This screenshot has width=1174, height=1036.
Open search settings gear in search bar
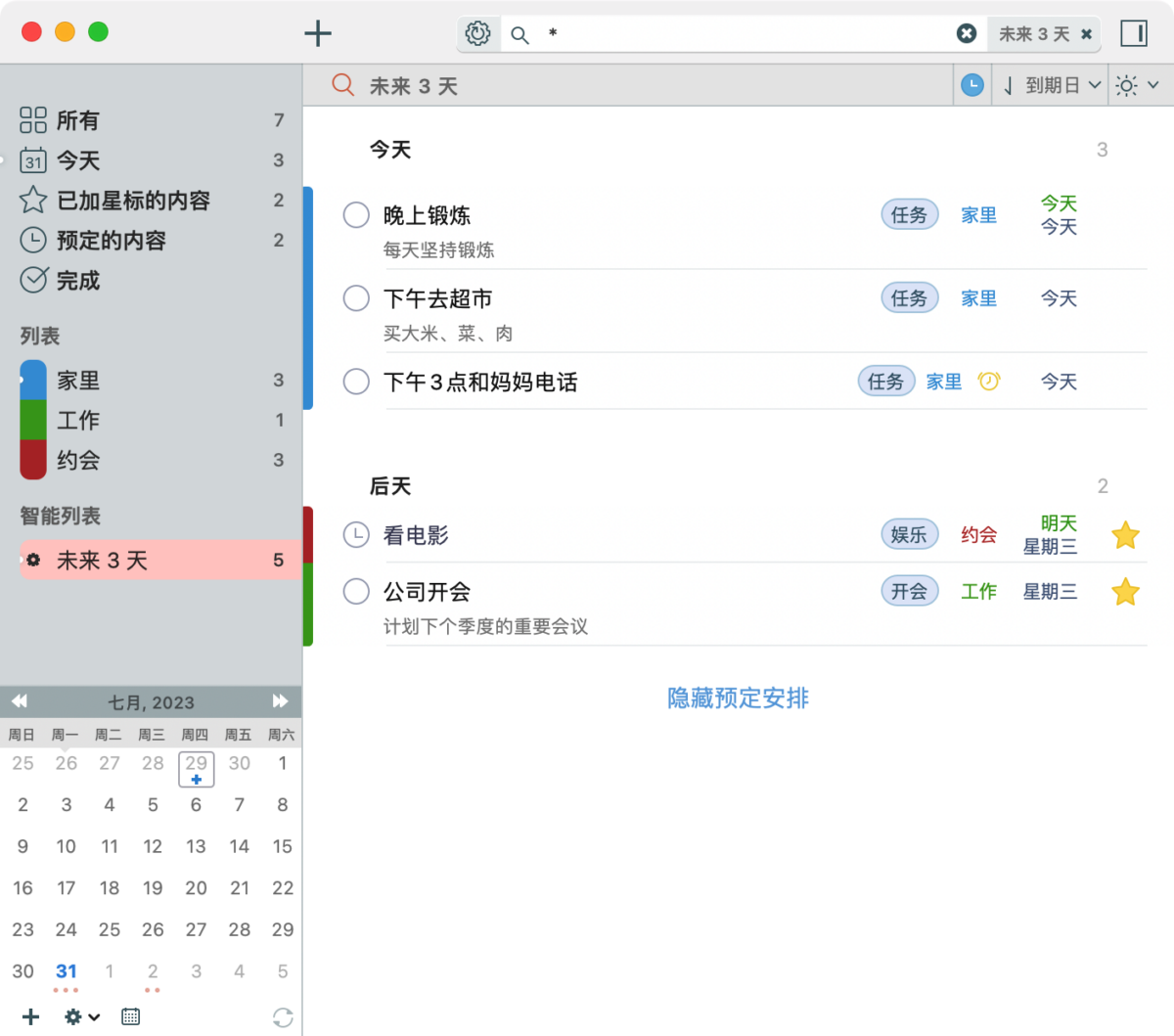[477, 33]
